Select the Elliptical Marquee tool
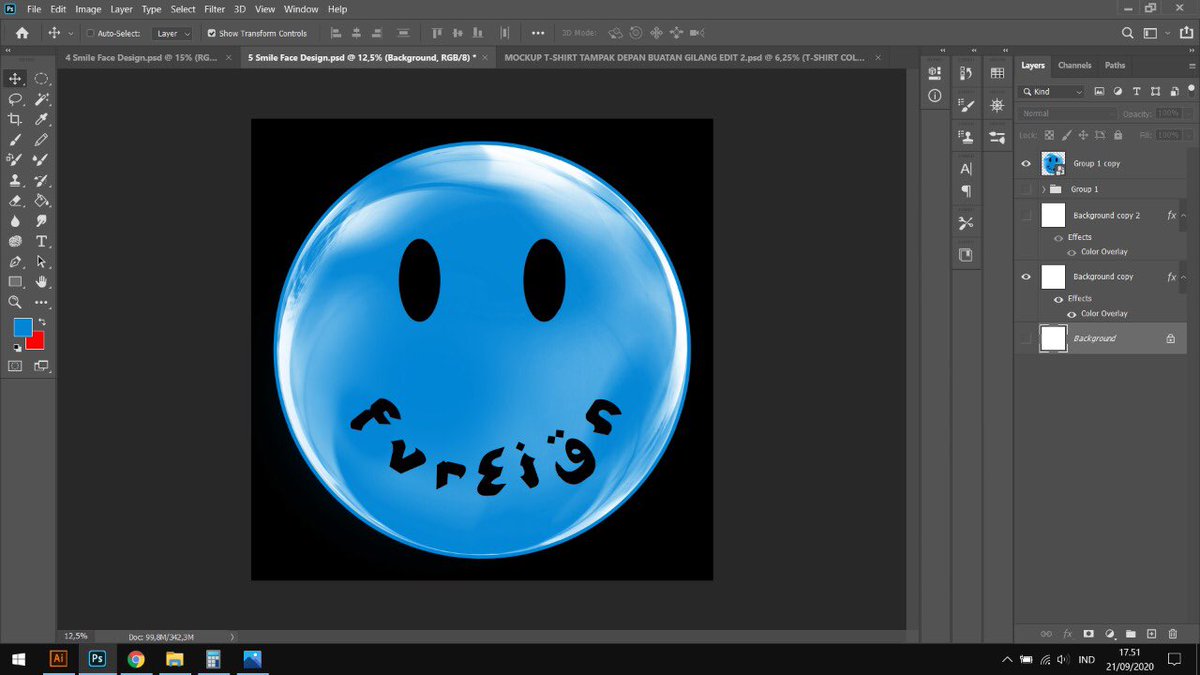The image size is (1200, 675). (x=42, y=79)
